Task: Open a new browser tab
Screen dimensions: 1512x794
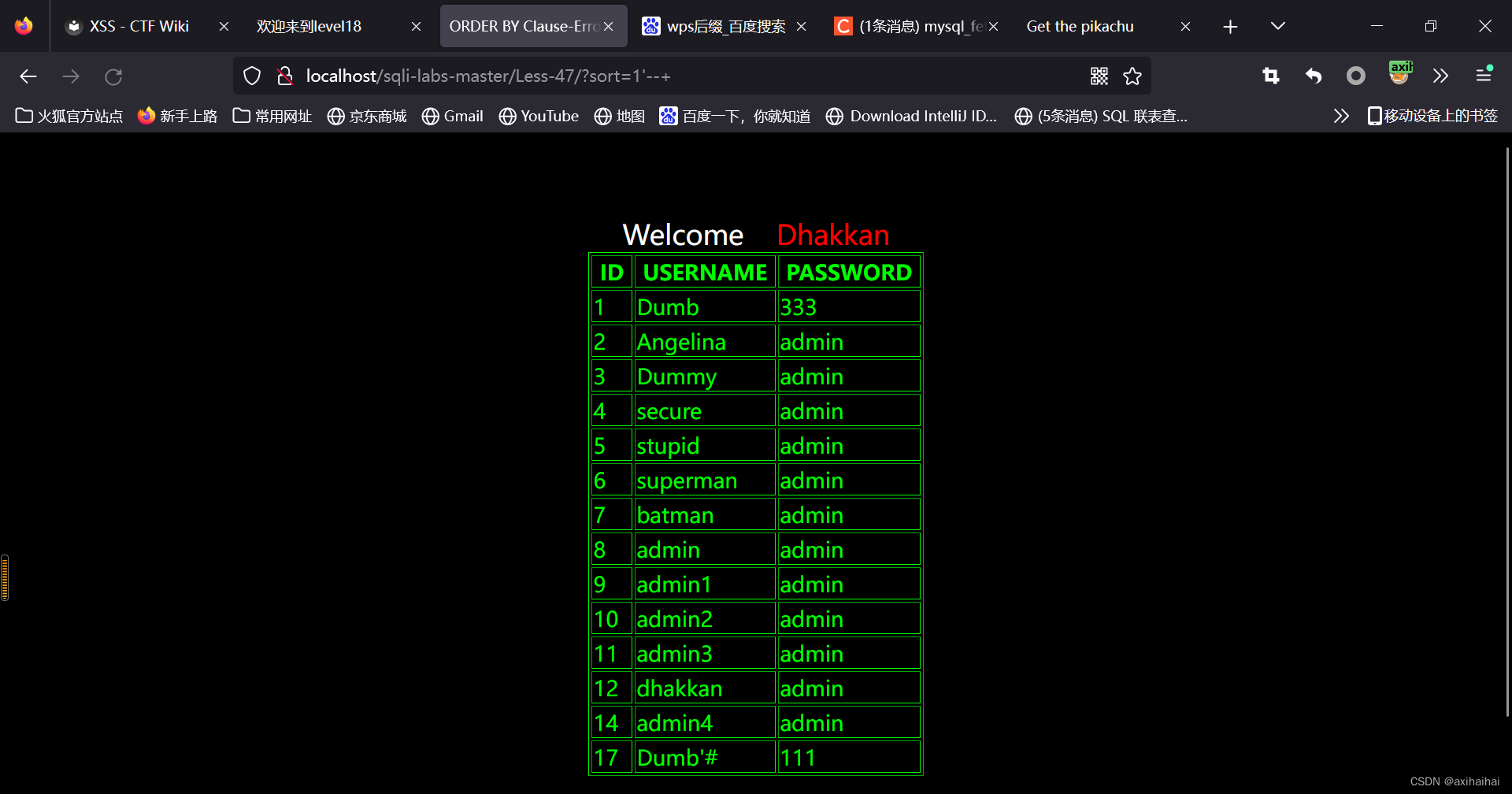Action: 1229,26
